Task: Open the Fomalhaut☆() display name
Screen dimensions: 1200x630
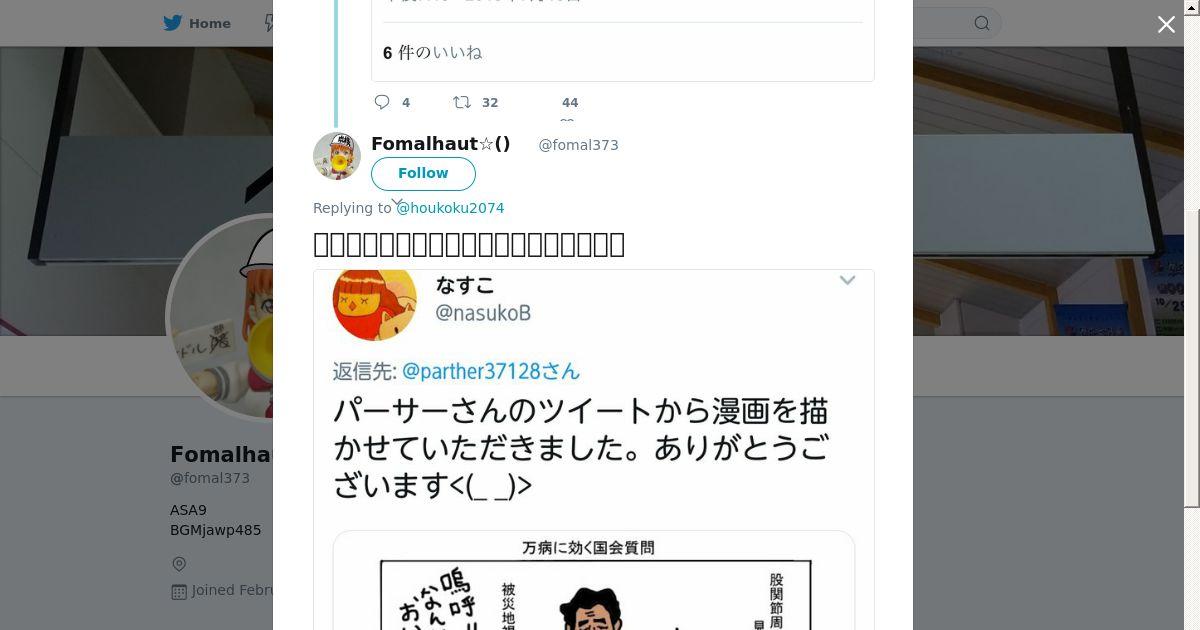Action: (x=441, y=144)
